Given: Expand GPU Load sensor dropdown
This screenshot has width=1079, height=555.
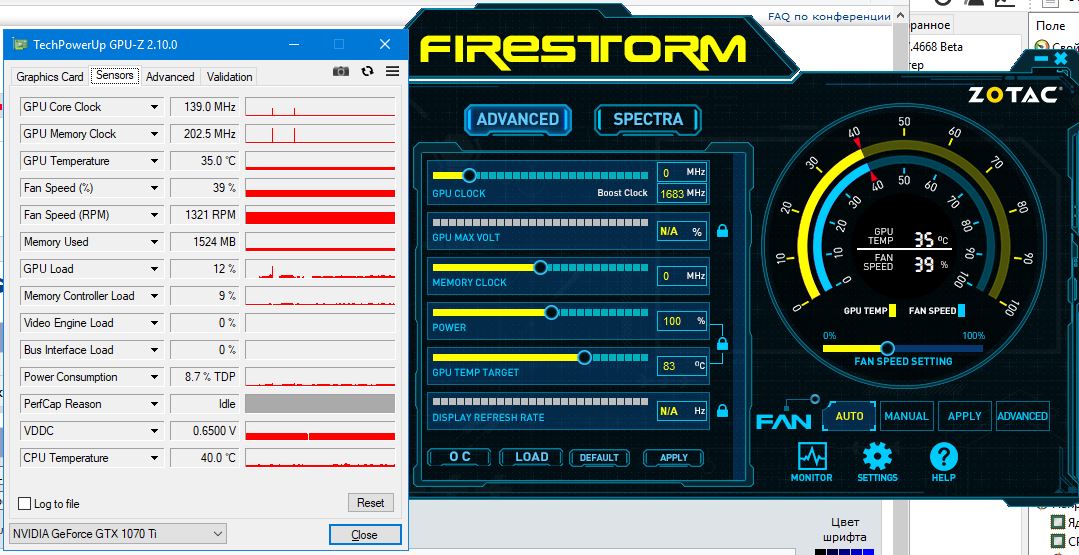Looking at the screenshot, I should pyautogui.click(x=154, y=269).
